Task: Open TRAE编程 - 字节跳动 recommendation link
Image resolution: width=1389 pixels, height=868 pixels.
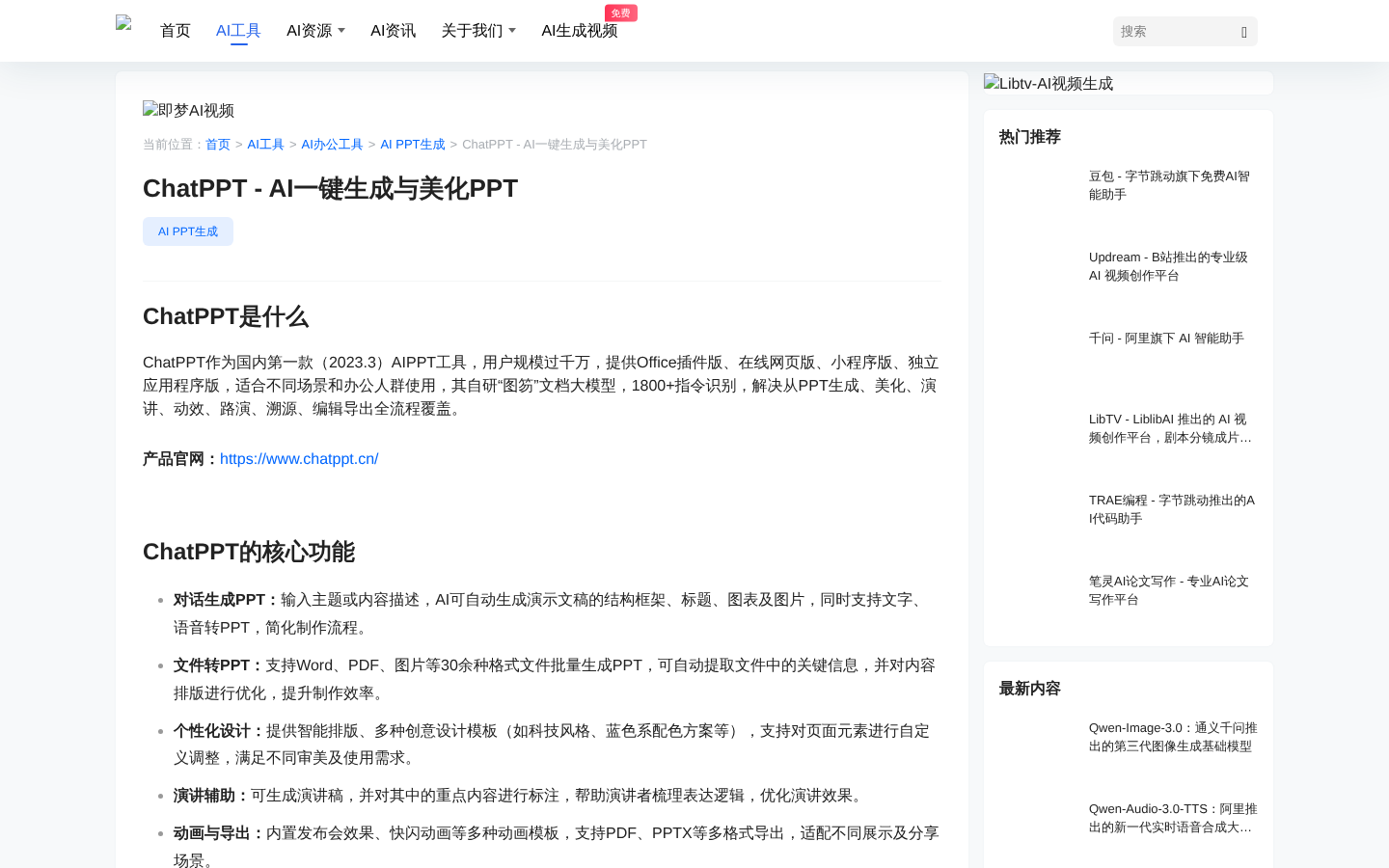Action: point(1172,509)
